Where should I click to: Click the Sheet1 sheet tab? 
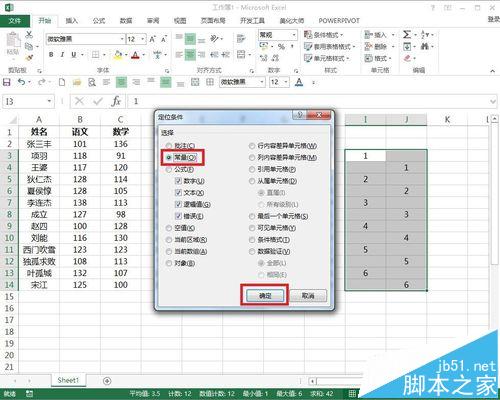68,380
